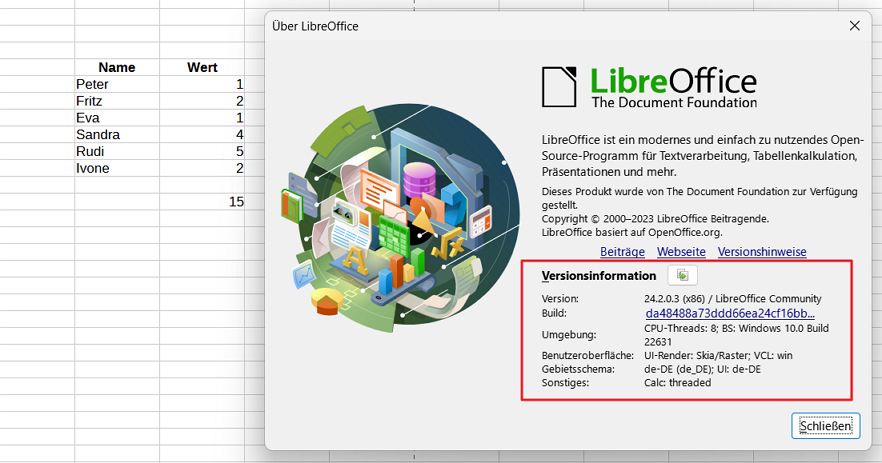Click the Schließen button
882x463 pixels.
click(825, 426)
